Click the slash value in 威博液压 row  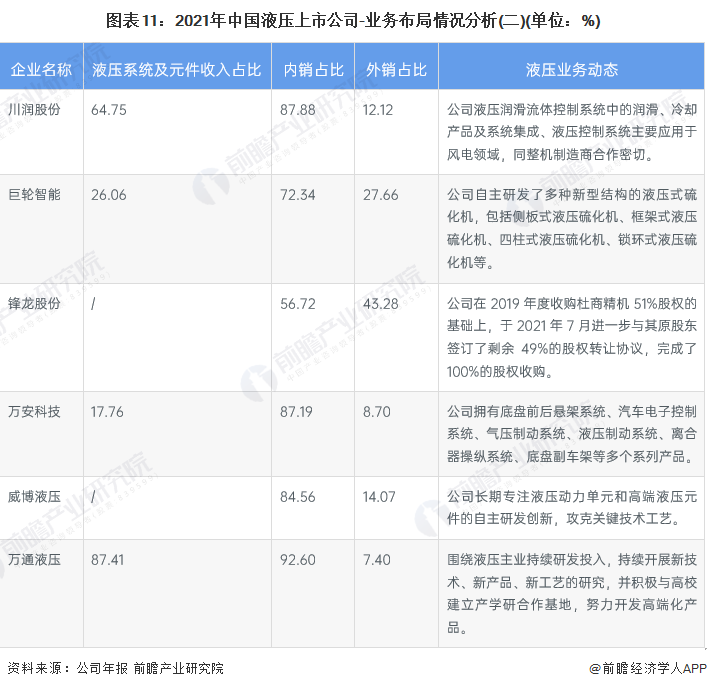click(93, 497)
